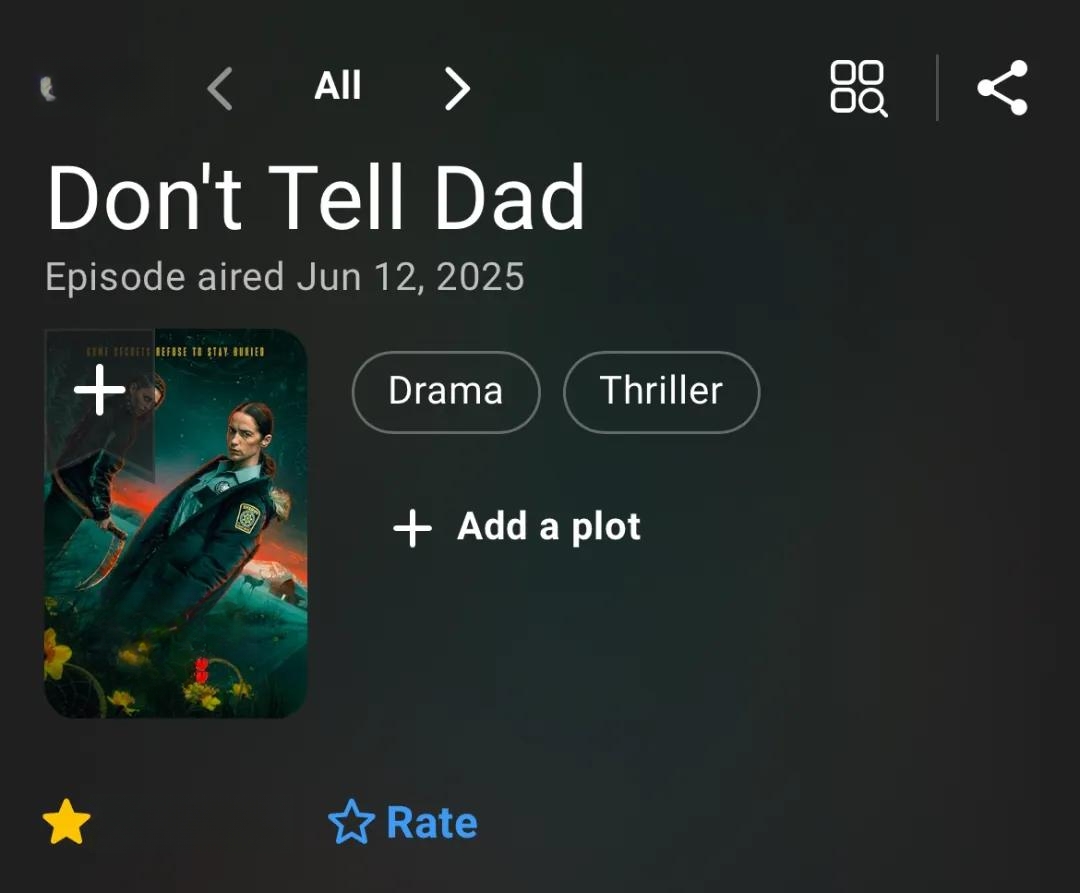Click the plus icon beside Add a plot
1080x893 pixels.
(x=412, y=528)
